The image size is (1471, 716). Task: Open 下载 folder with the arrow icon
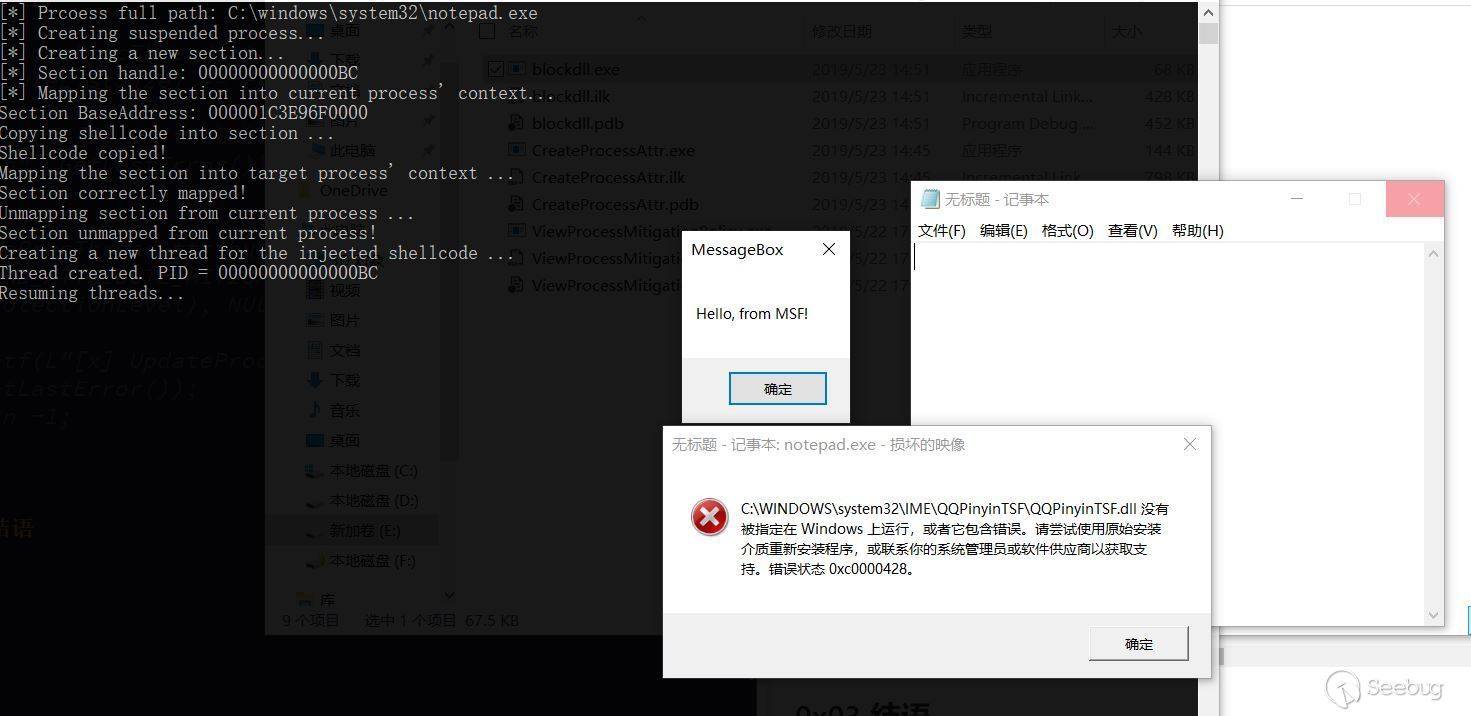pos(344,380)
